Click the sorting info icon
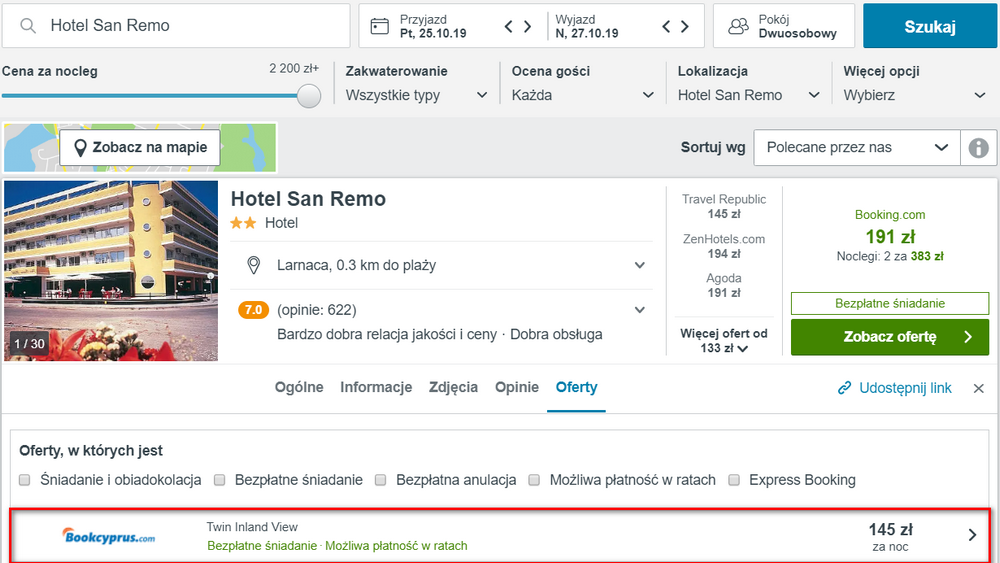 point(978,147)
